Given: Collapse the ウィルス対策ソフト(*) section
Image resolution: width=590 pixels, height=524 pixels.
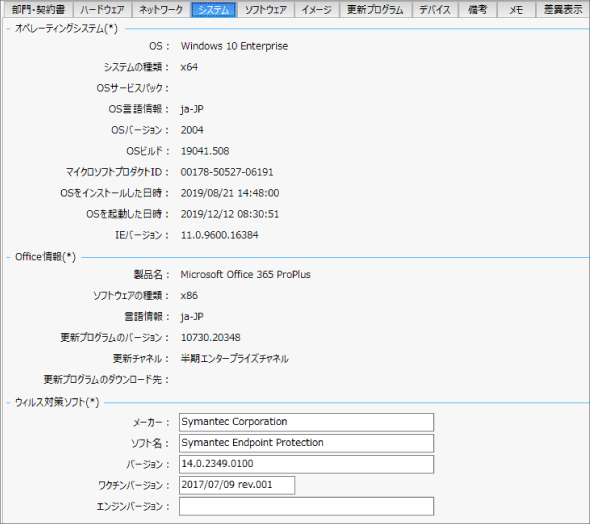Looking at the screenshot, I should pyautogui.click(x=8, y=403).
